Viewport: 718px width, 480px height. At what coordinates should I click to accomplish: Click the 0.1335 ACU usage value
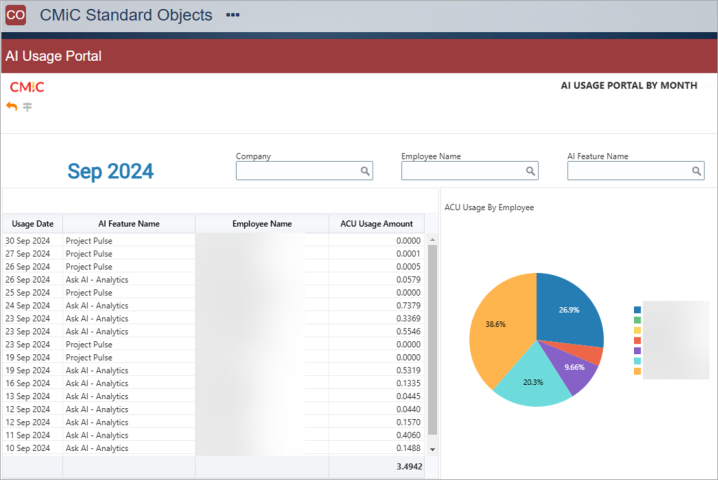tap(408, 383)
